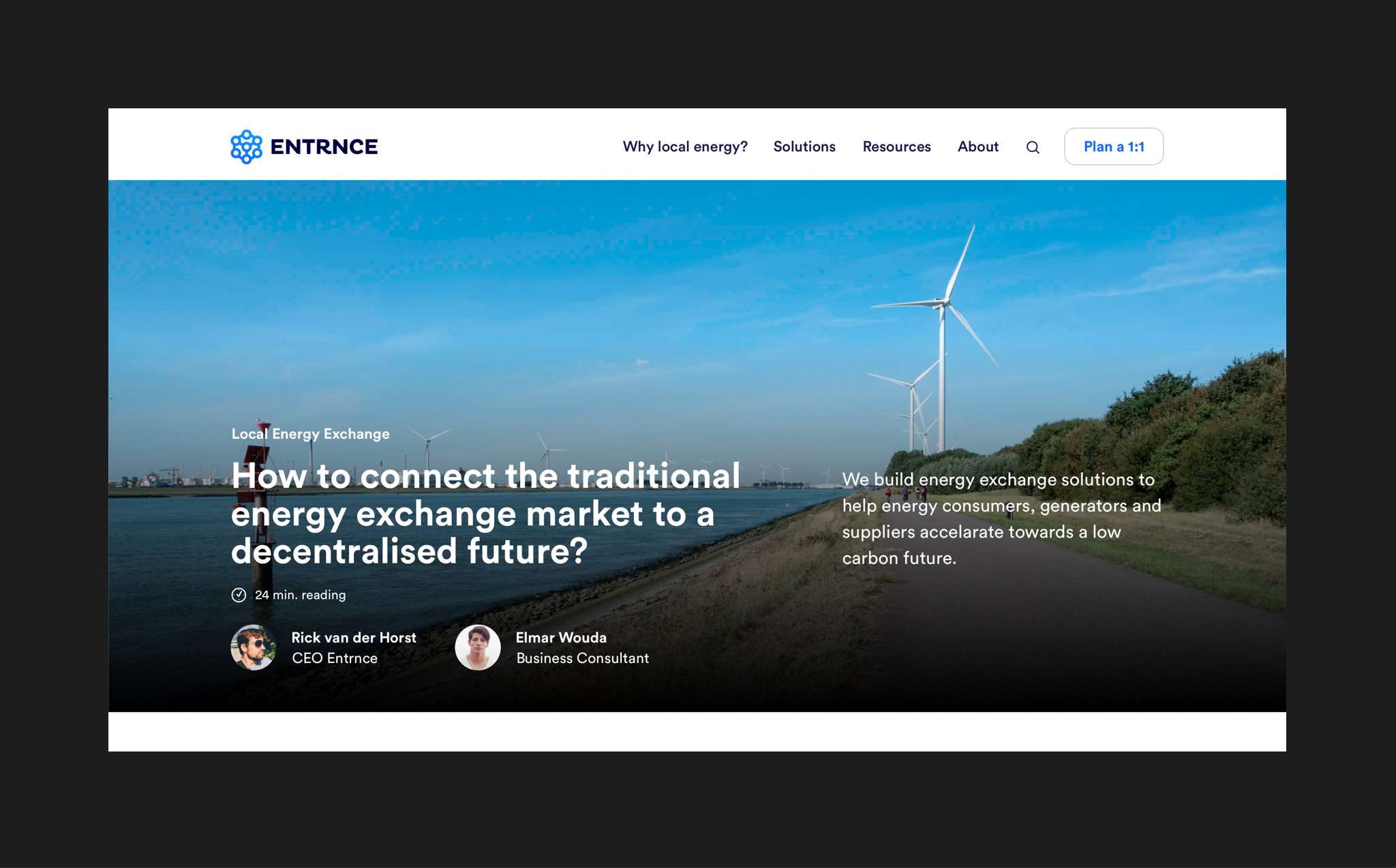This screenshot has height=868, width=1396.
Task: Click the clock icon beside reading time
Action: click(x=239, y=595)
